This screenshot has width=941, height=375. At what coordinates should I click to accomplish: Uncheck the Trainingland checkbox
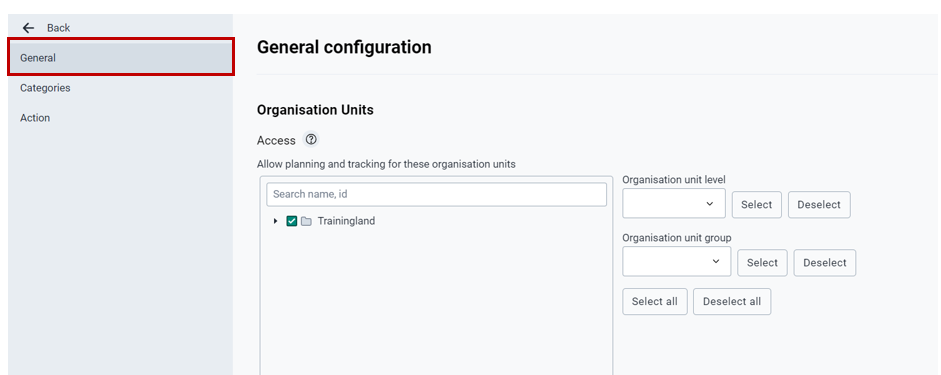pyautogui.click(x=292, y=221)
